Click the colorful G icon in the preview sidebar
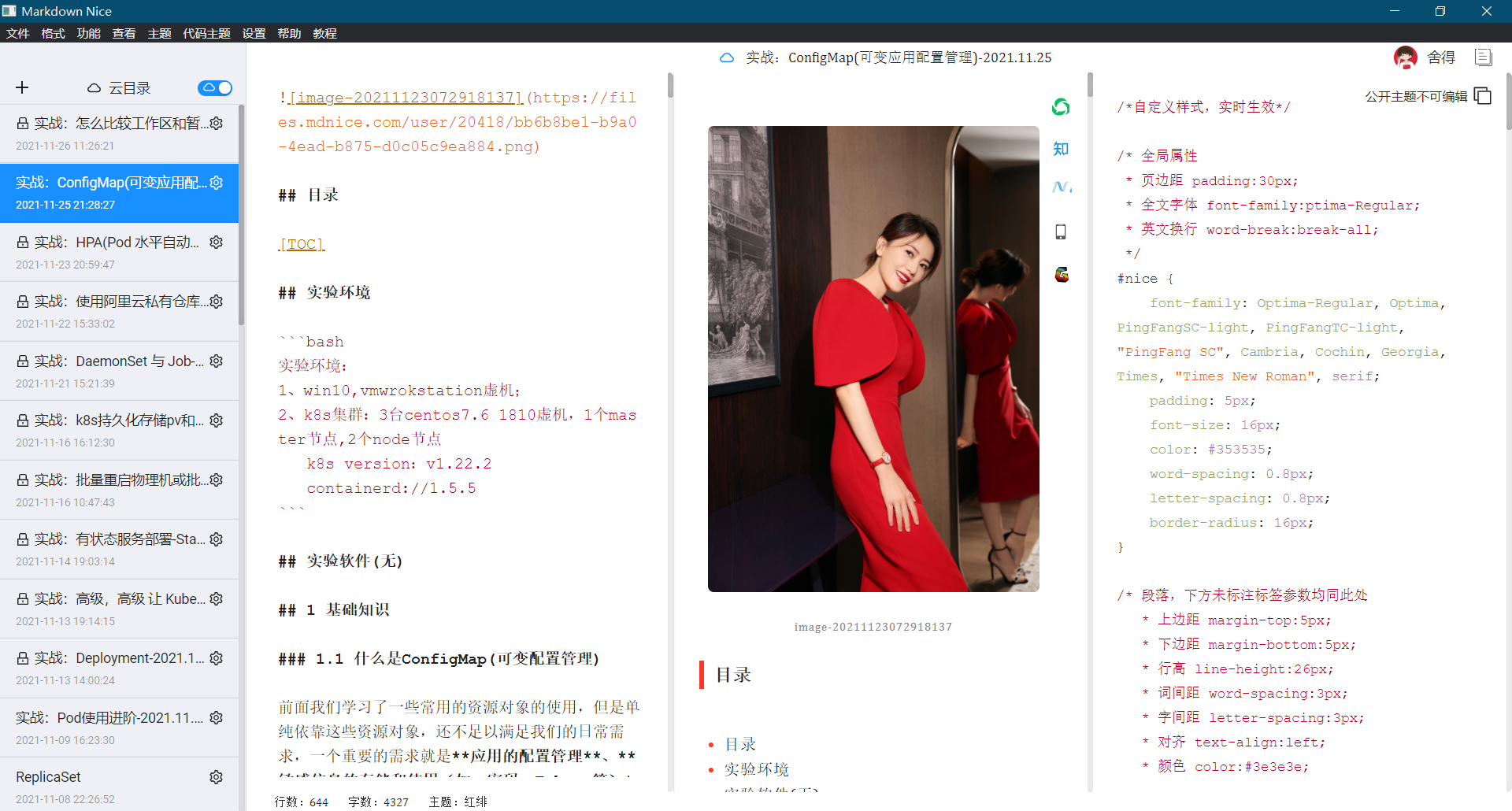This screenshot has width=1512, height=811. (x=1062, y=274)
